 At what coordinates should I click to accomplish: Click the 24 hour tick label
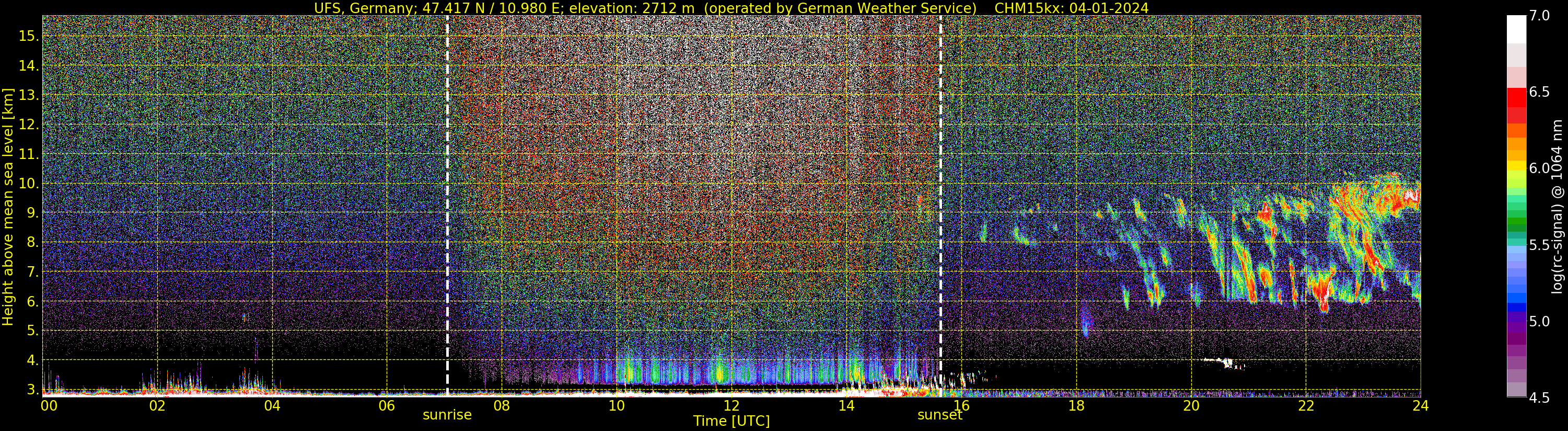pyautogui.click(x=1421, y=405)
